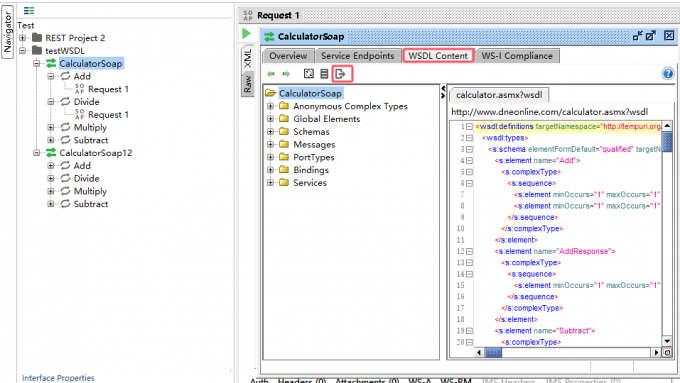The height and width of the screenshot is (383, 680).
Task: Click the Test workspace label in navigator
Action: click(26, 26)
